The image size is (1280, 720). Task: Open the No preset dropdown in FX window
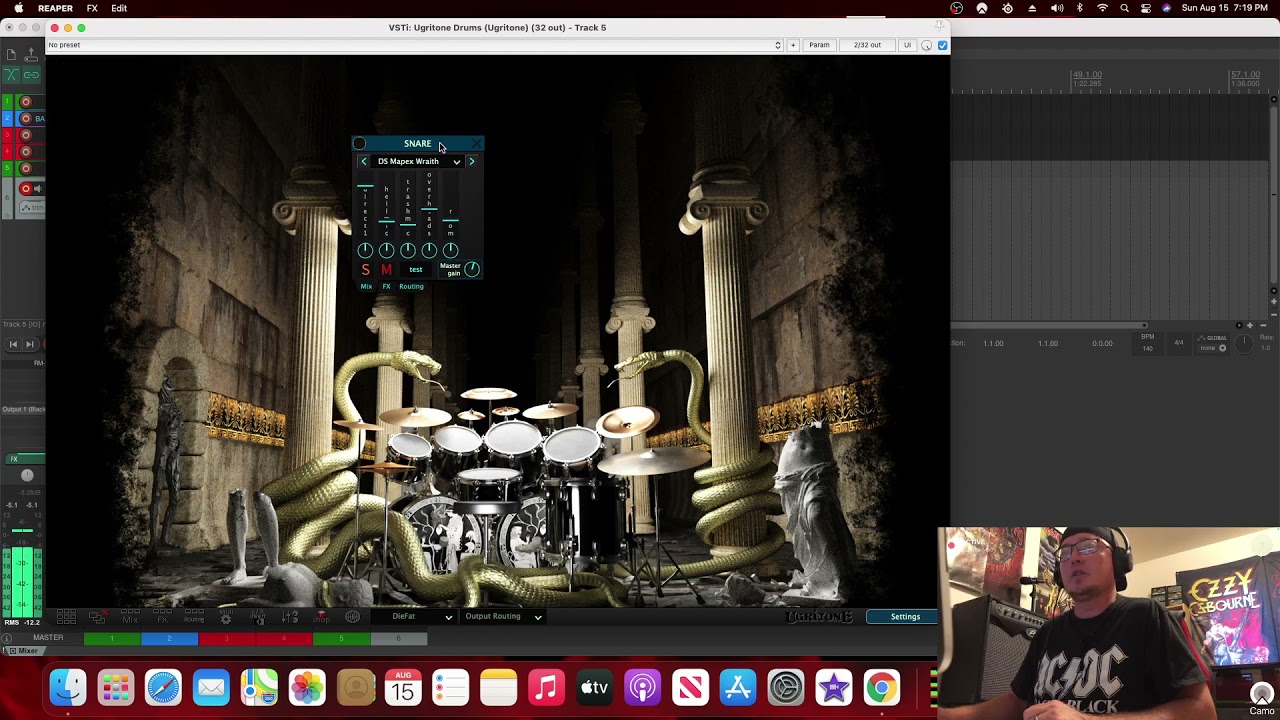414,45
